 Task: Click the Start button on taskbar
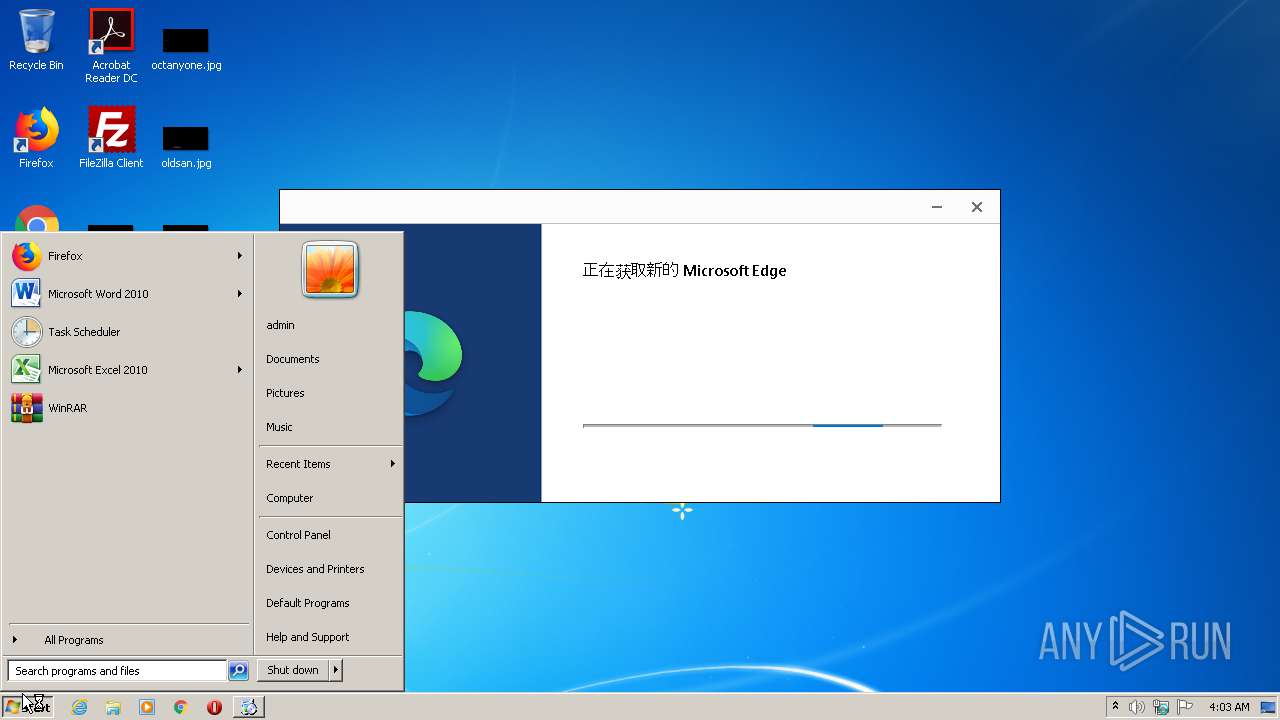click(27, 707)
